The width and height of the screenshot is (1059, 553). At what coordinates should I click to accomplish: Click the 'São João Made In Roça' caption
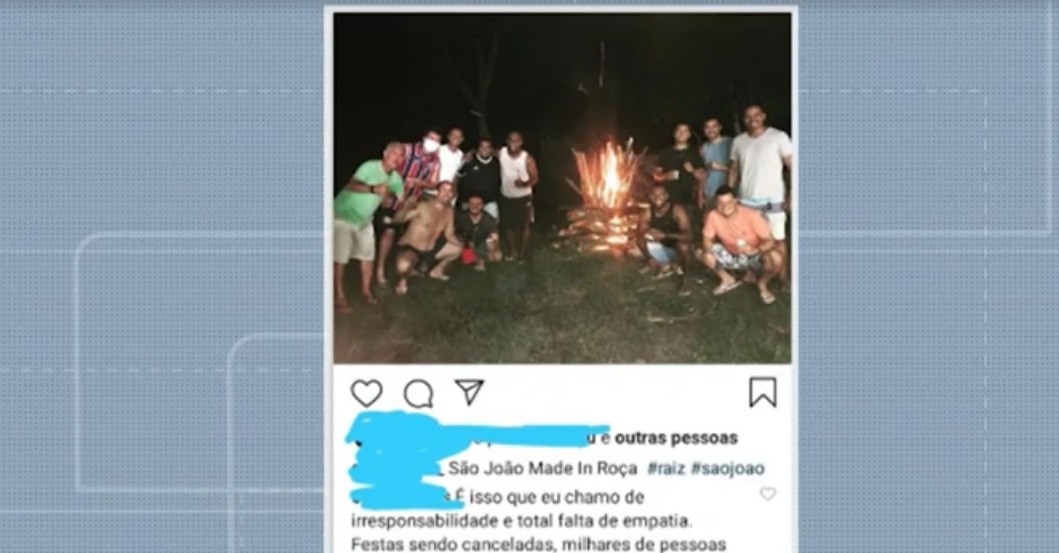[x=542, y=468]
